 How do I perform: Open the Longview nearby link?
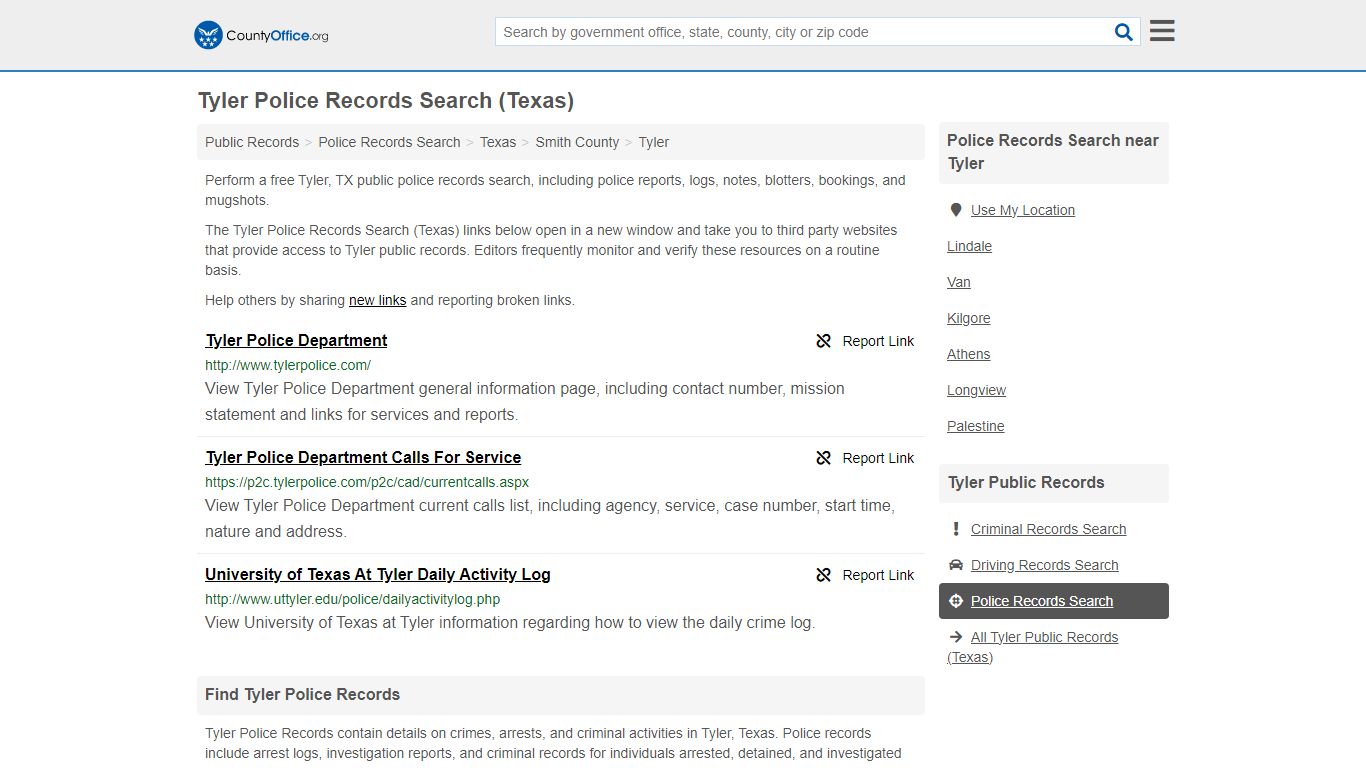coord(977,390)
